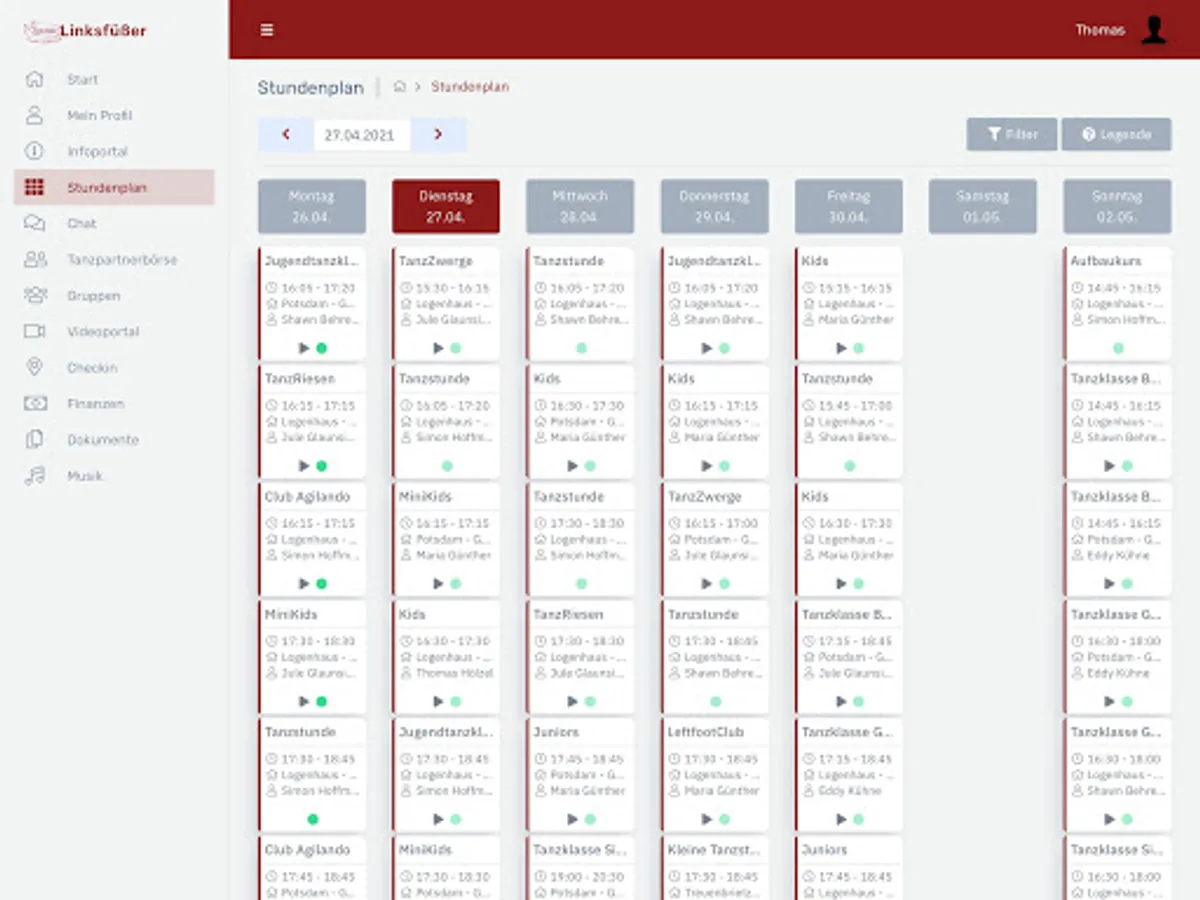The height and width of the screenshot is (900, 1200).
Task: Play video of Thursday TanzZwerge card
Action: [706, 584]
